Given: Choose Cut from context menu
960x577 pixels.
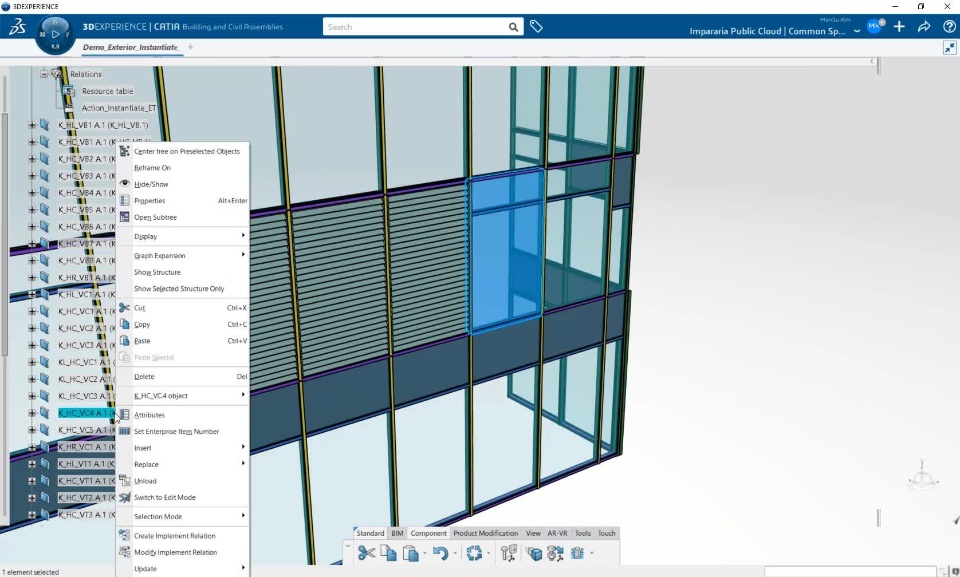Looking at the screenshot, I should point(182,307).
